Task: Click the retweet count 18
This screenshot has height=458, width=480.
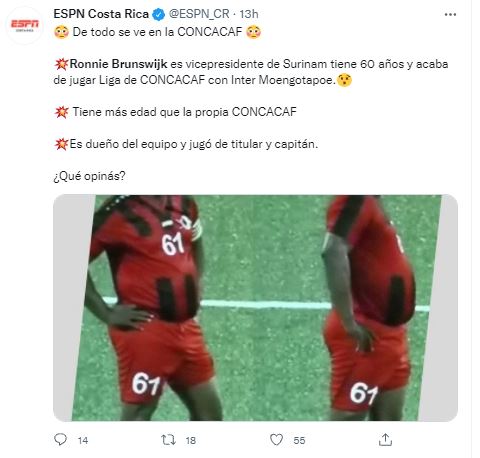Action: coord(191,441)
